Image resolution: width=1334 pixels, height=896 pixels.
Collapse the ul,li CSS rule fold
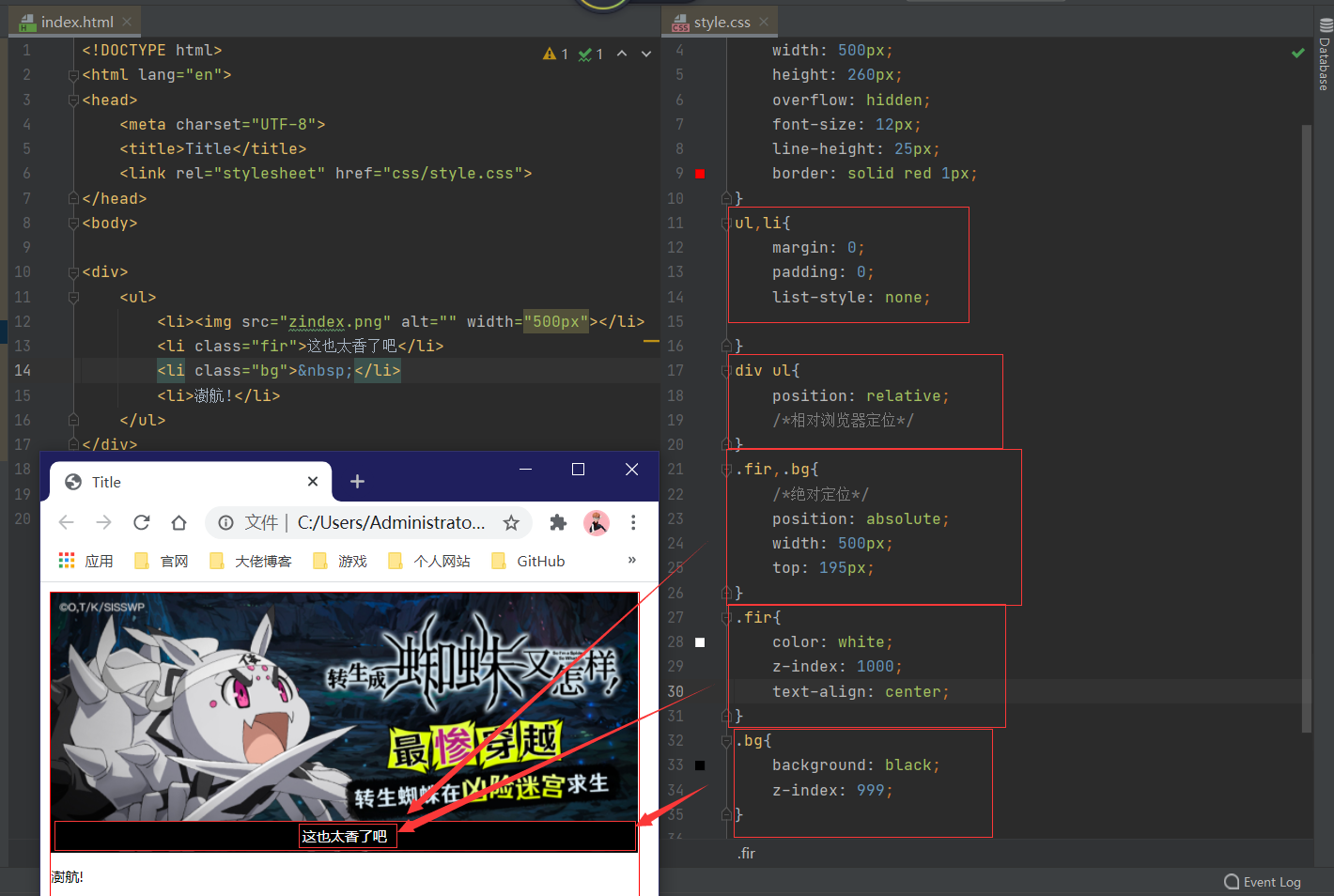726,224
